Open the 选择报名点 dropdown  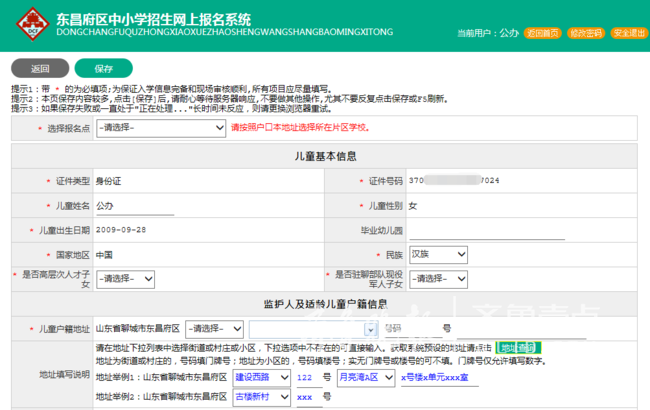(x=161, y=128)
